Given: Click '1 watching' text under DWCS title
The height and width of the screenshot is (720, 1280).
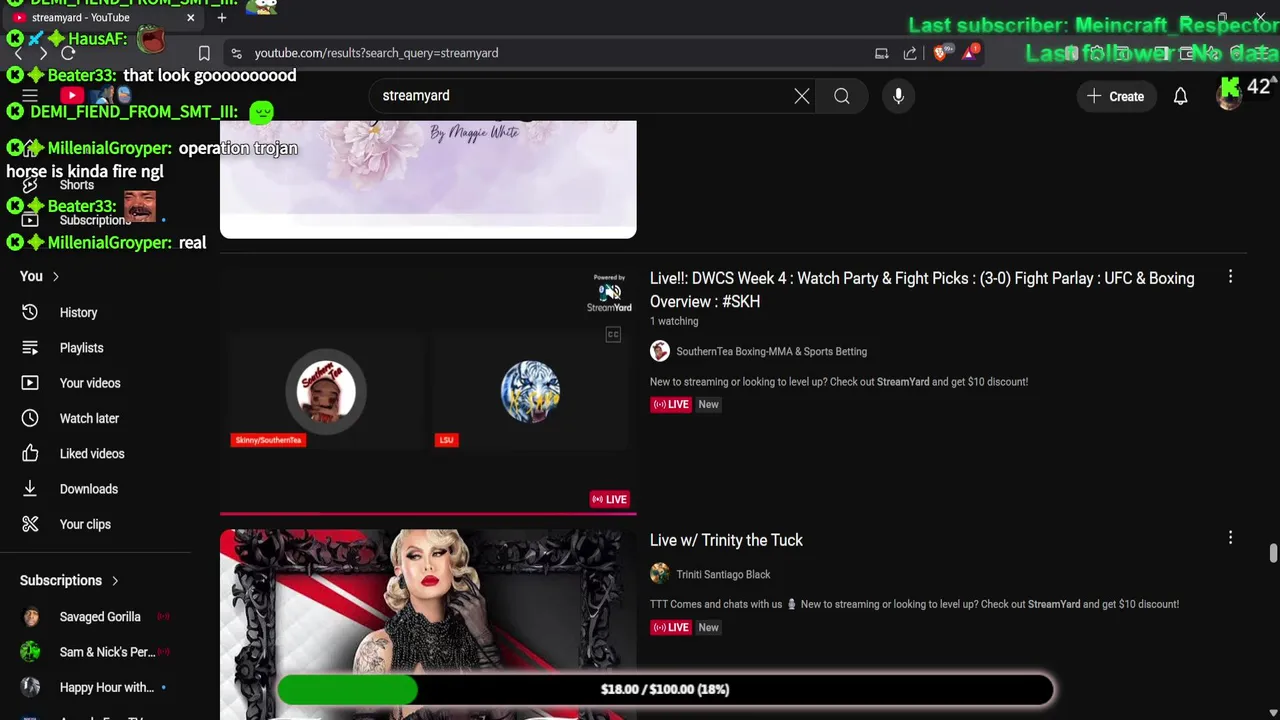Looking at the screenshot, I should pos(674,321).
